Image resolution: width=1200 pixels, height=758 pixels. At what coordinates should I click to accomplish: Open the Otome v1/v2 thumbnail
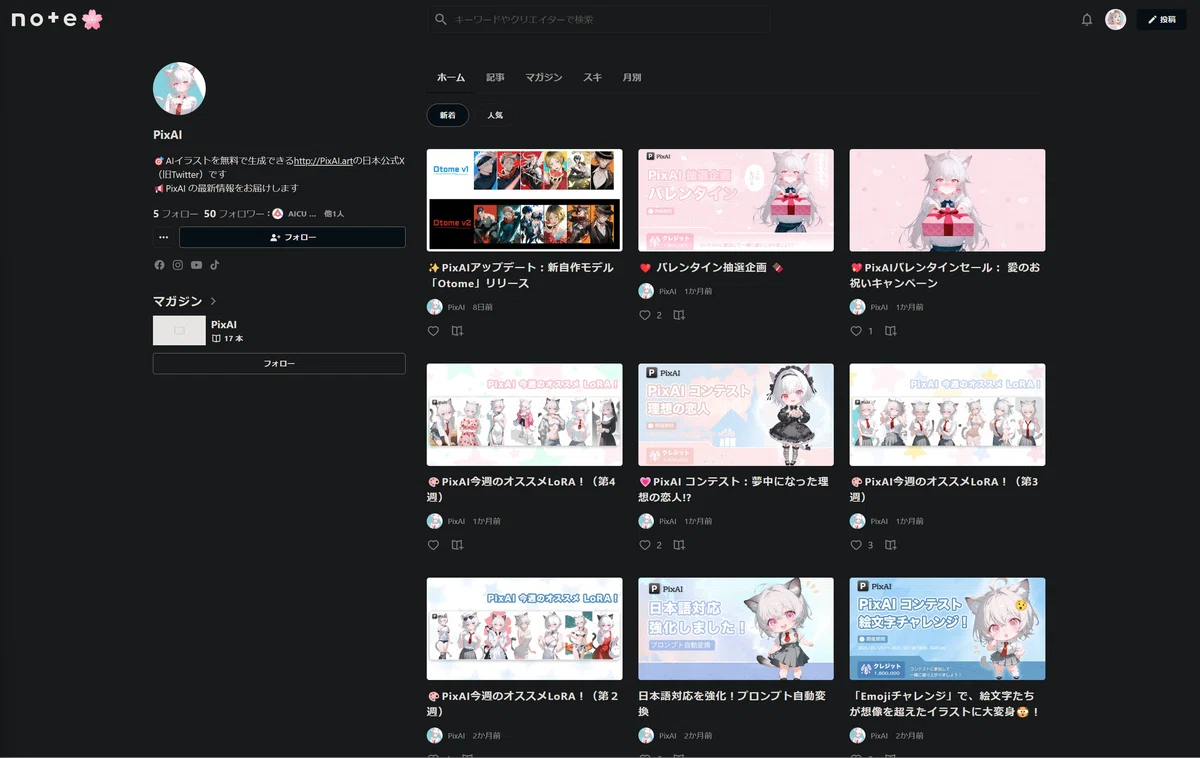(524, 200)
